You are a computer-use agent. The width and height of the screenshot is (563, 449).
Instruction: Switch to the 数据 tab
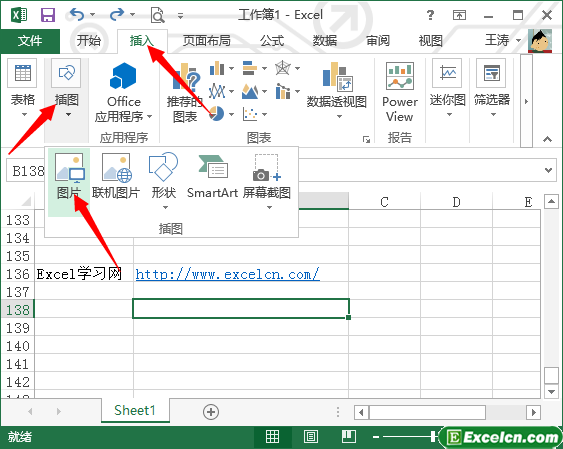(x=325, y=41)
